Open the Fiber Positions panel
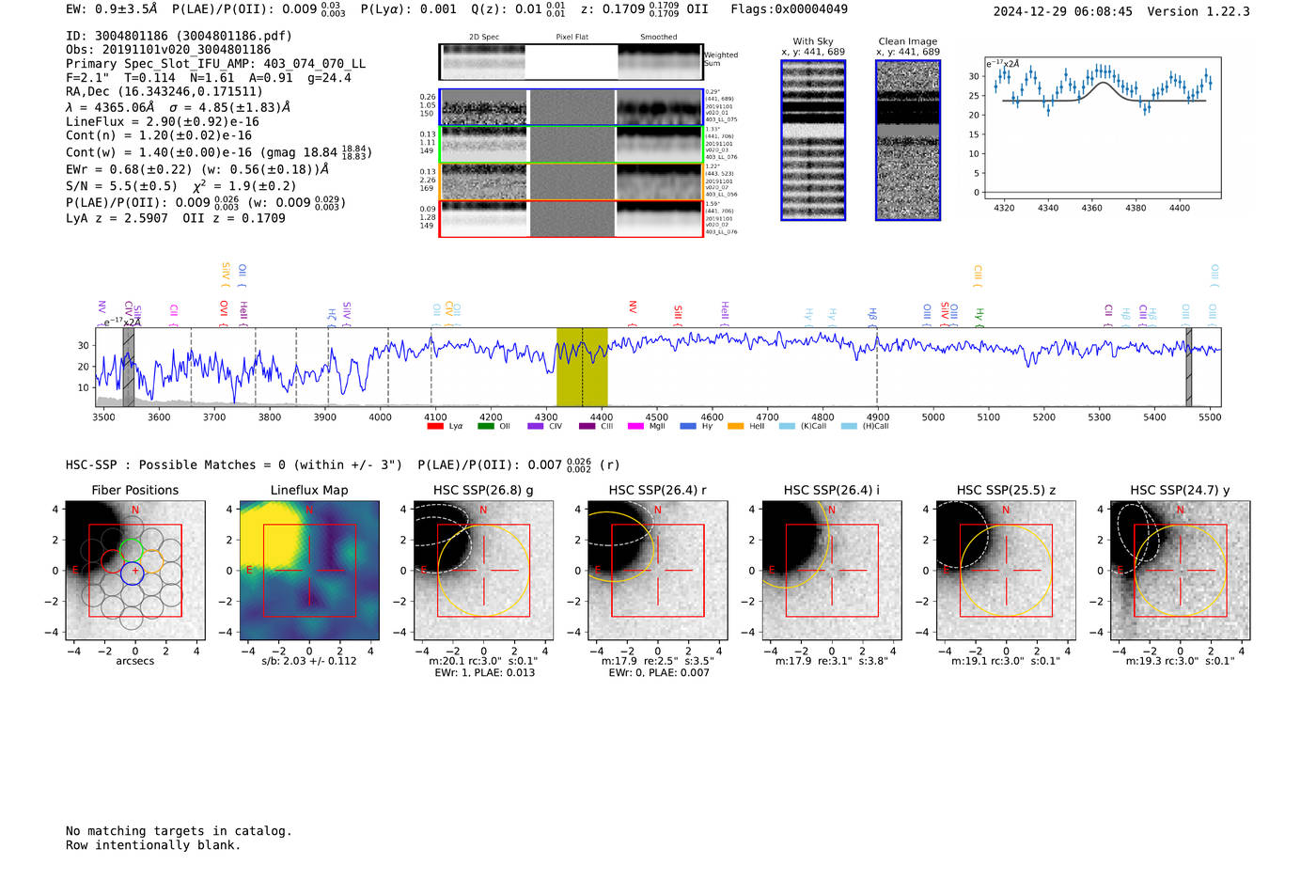The width and height of the screenshot is (1316, 896). (134, 571)
